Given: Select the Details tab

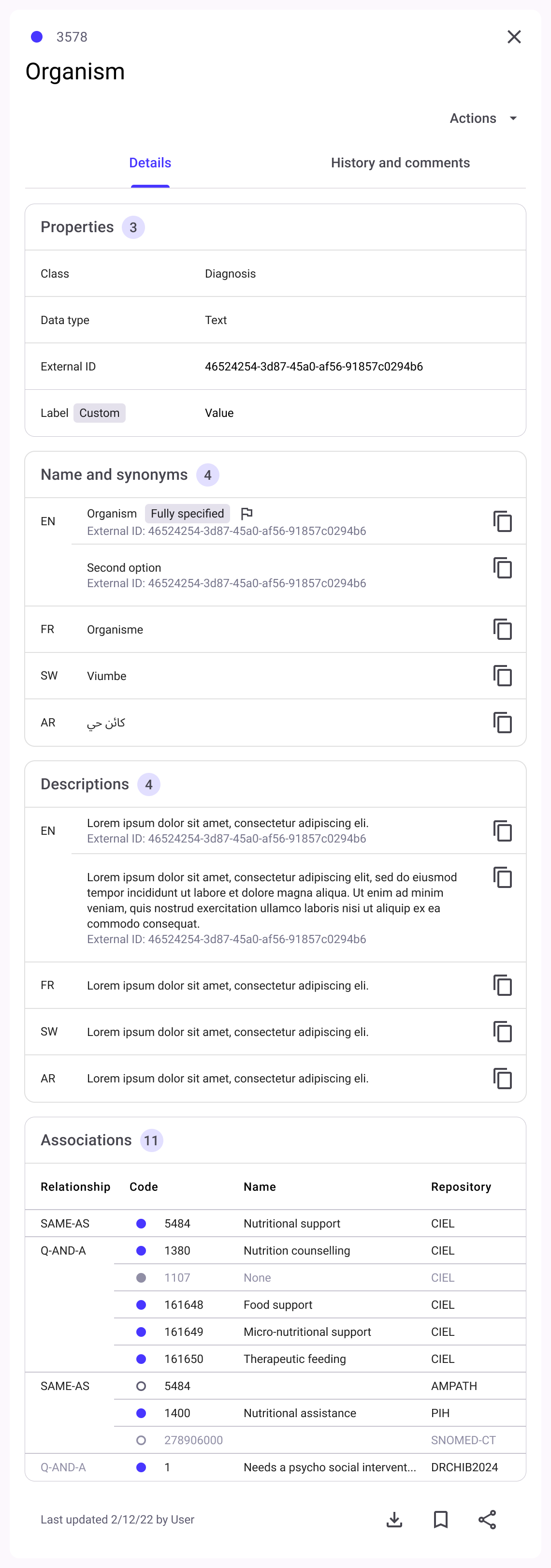Looking at the screenshot, I should 150,163.
